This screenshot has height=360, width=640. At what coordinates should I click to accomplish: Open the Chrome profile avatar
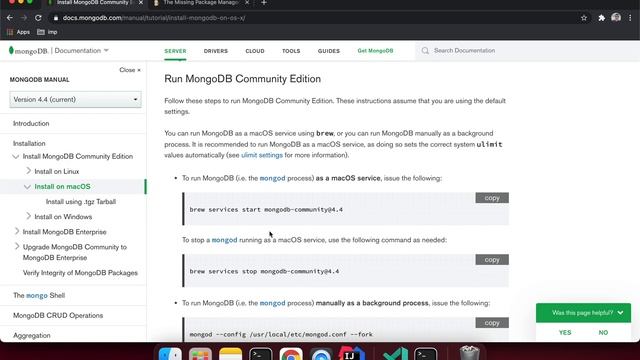click(x=616, y=18)
